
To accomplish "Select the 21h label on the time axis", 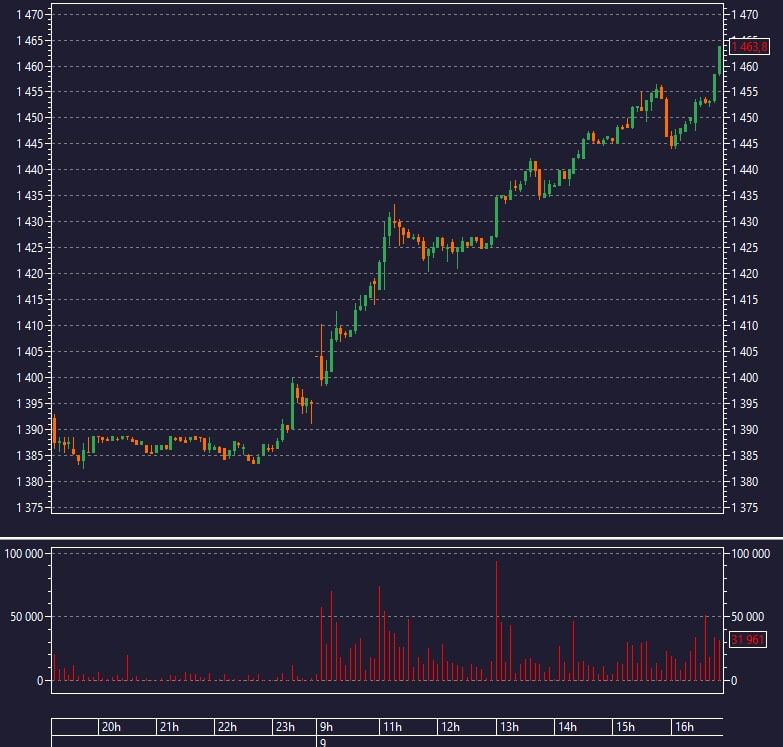I will coord(169,727).
